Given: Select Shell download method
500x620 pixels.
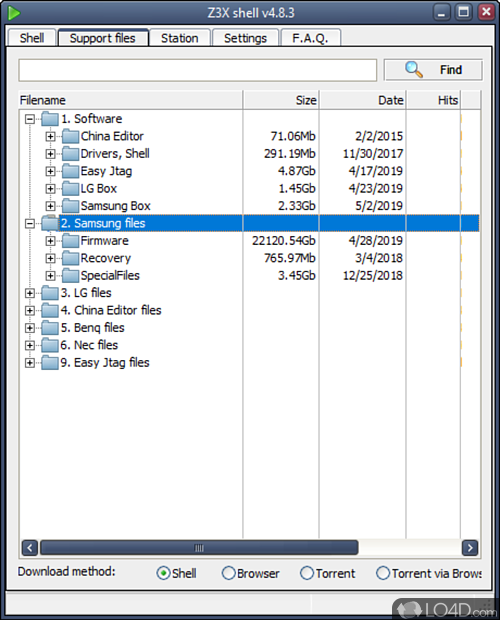Looking at the screenshot, I should (x=163, y=573).
